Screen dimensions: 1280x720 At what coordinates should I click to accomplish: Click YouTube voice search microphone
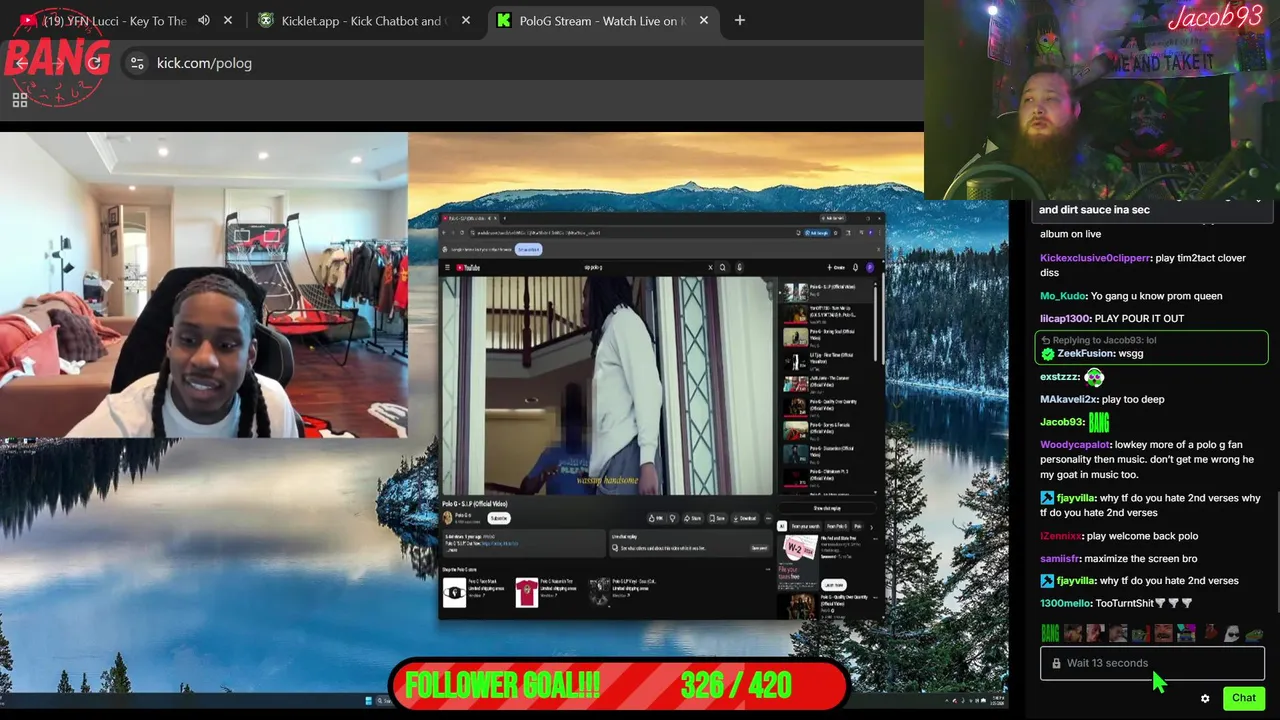pyautogui.click(x=739, y=267)
